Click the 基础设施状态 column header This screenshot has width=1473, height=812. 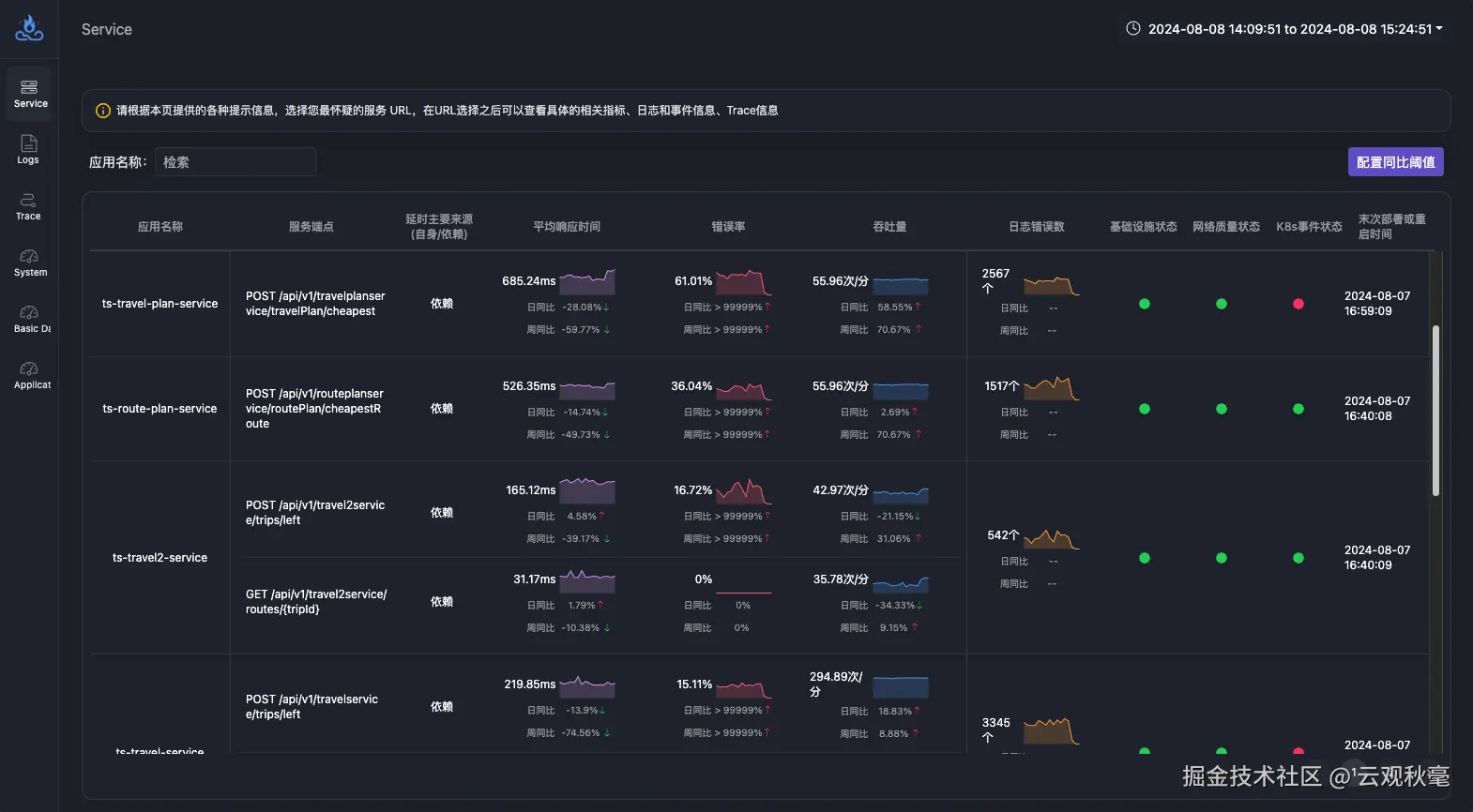click(1144, 227)
